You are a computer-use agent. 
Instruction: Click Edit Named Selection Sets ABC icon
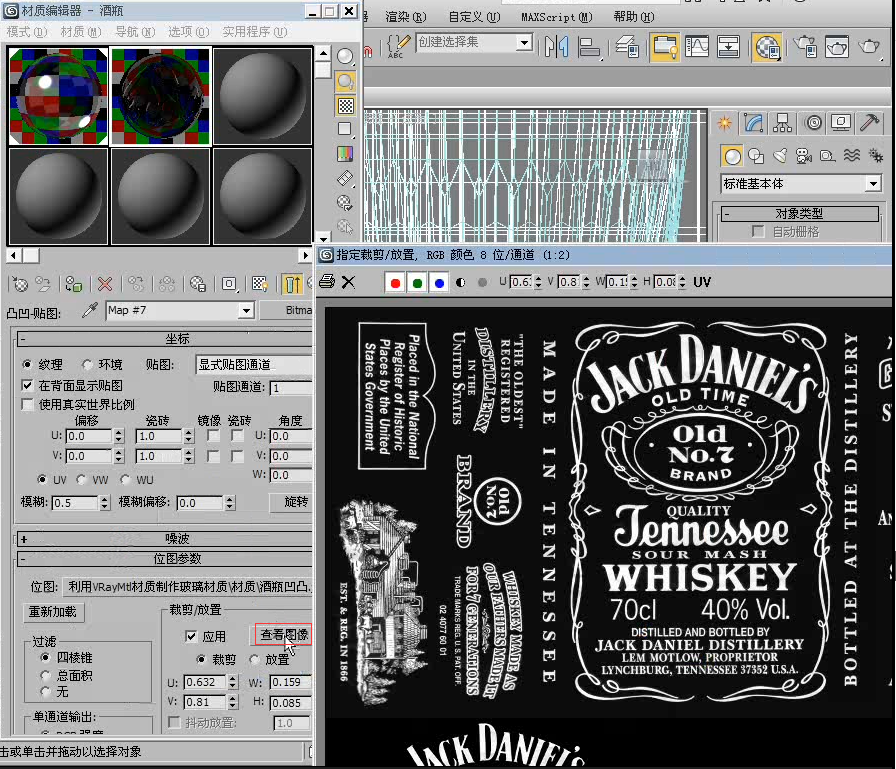(x=398, y=46)
